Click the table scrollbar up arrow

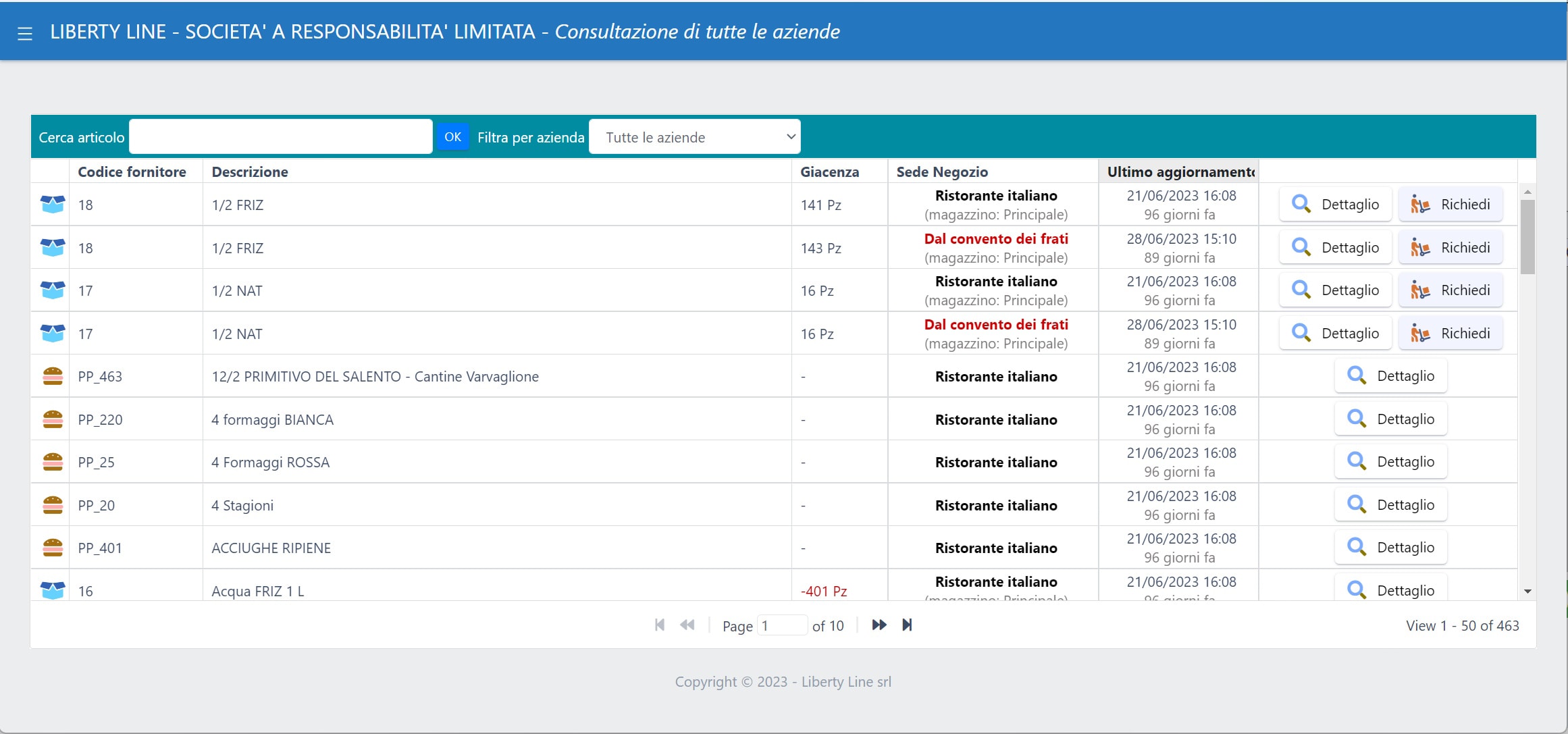pos(1527,192)
